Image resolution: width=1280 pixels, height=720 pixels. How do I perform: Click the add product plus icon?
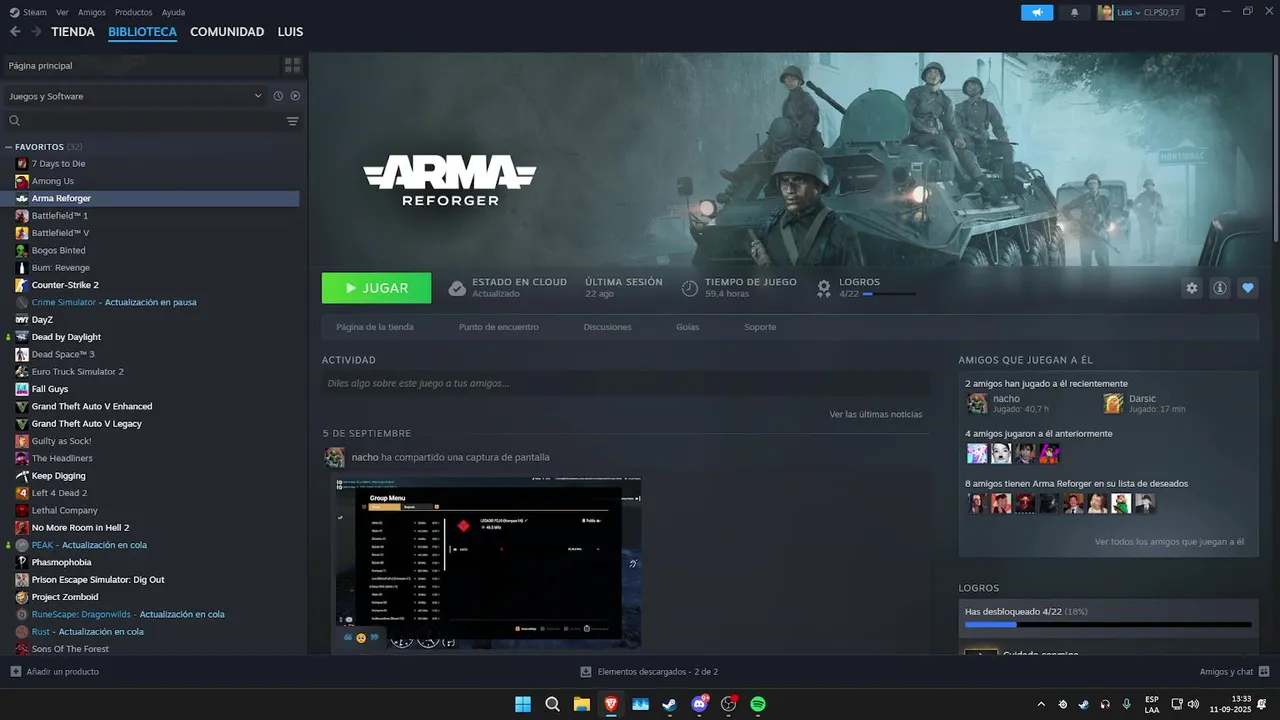point(15,672)
